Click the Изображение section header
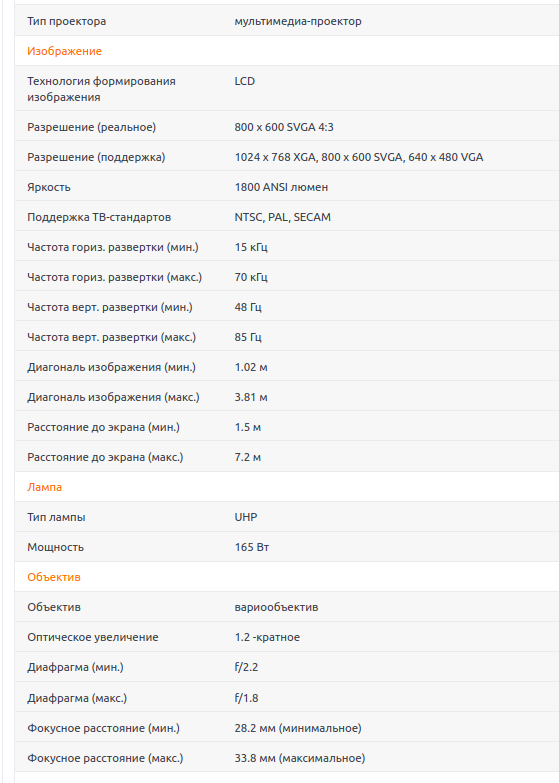 [x=64, y=51]
